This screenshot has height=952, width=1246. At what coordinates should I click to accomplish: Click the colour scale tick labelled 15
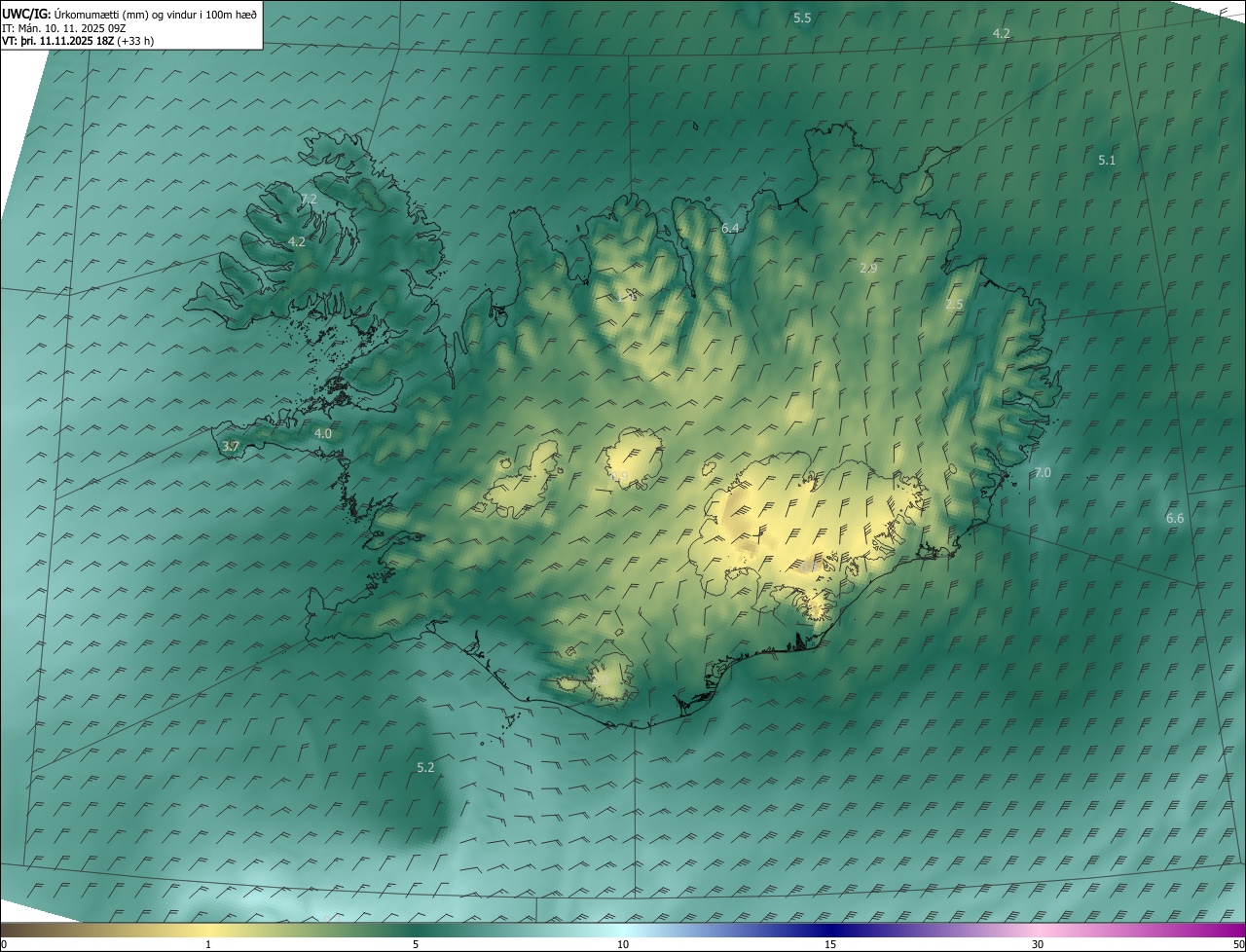(x=830, y=944)
